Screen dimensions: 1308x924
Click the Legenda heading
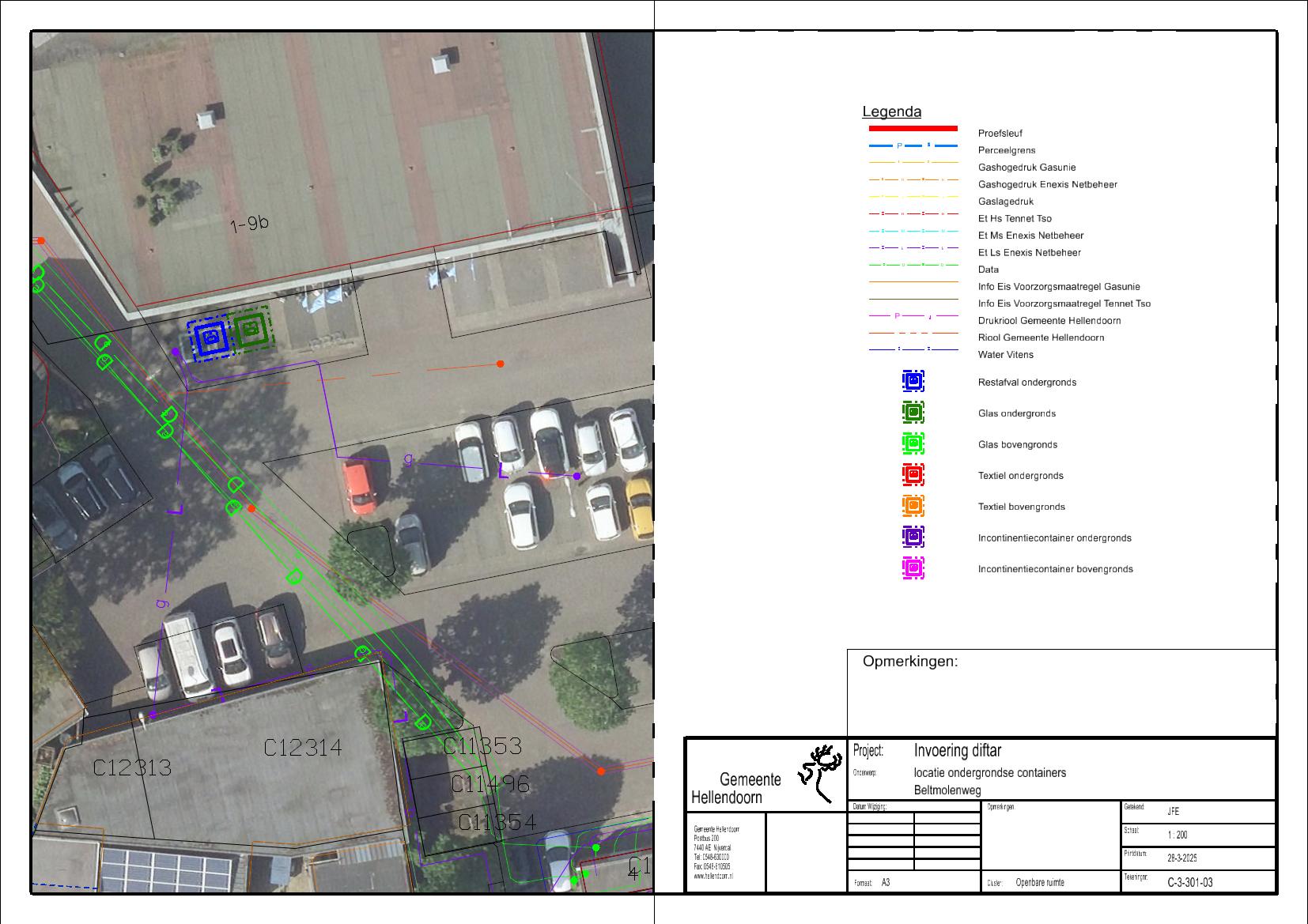891,112
